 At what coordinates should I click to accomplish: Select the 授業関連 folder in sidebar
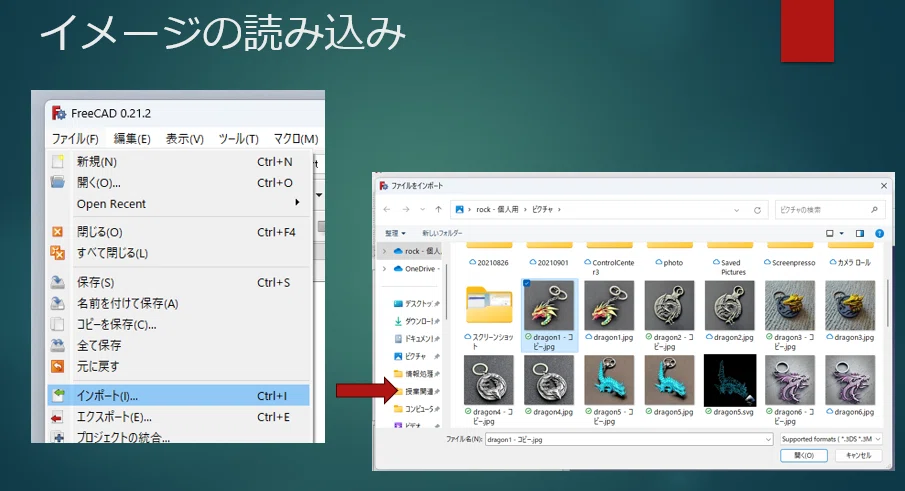click(416, 391)
